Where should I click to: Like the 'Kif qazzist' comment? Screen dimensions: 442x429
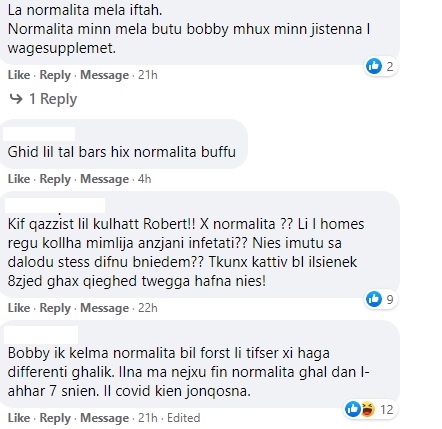click(19, 308)
